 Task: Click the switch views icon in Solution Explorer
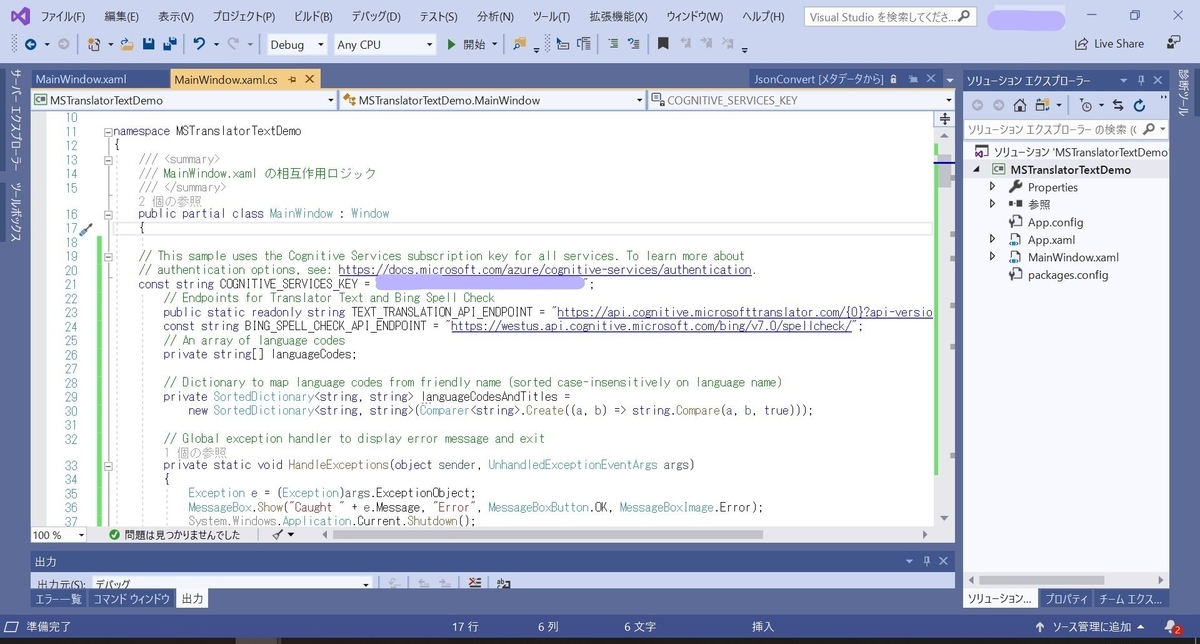coord(1044,104)
